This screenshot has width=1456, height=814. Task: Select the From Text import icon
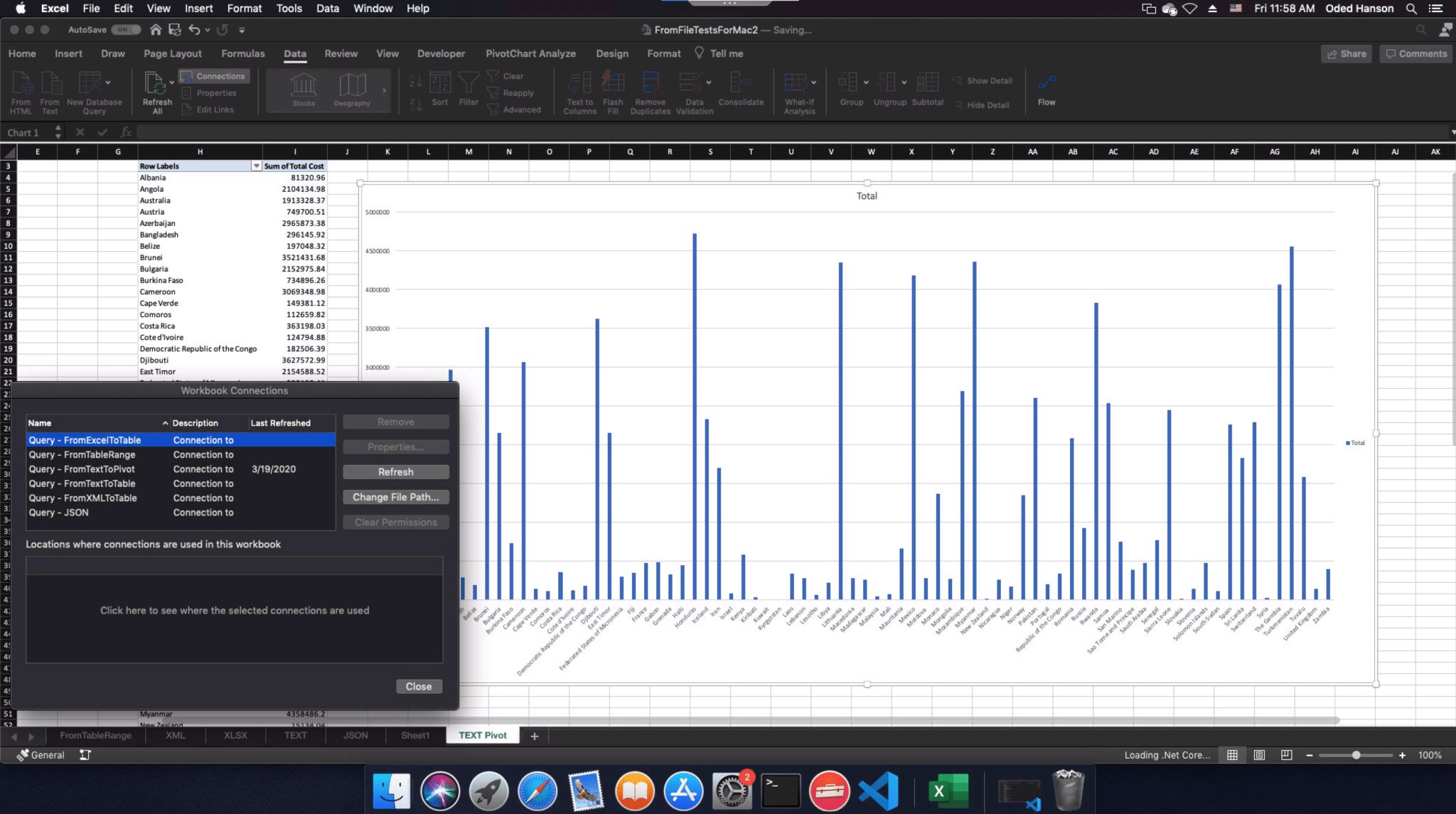49,91
